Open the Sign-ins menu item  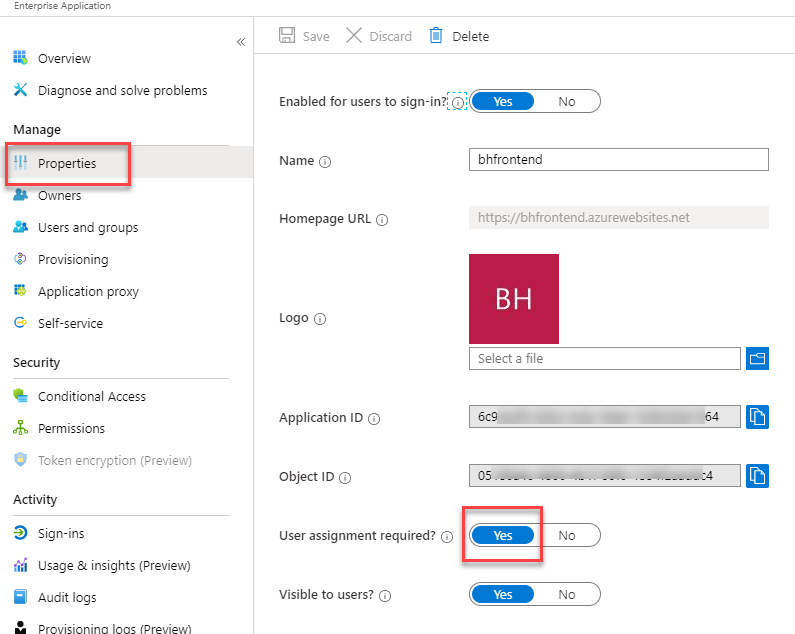[x=61, y=533]
